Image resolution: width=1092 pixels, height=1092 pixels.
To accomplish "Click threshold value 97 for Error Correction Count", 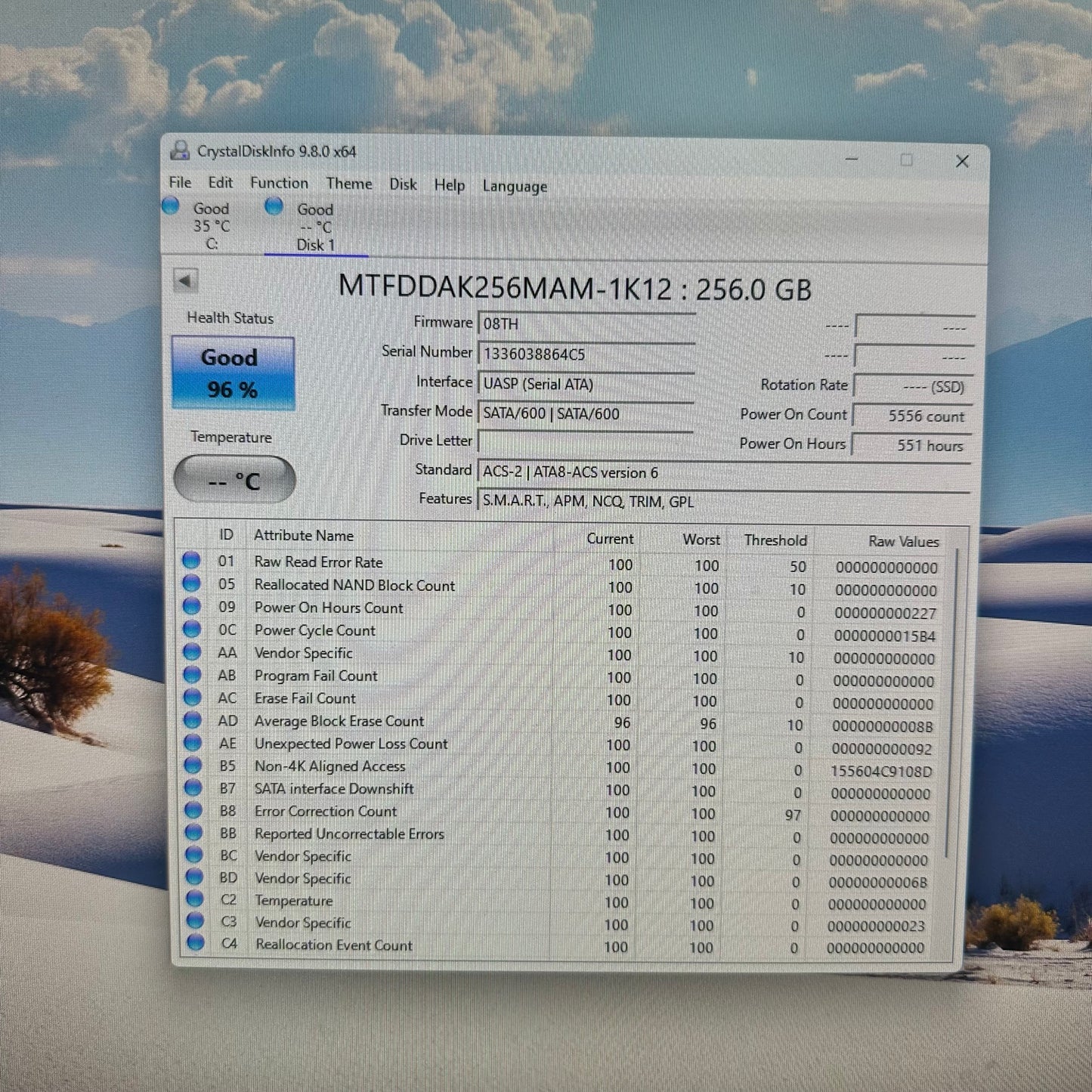I will pos(792,815).
